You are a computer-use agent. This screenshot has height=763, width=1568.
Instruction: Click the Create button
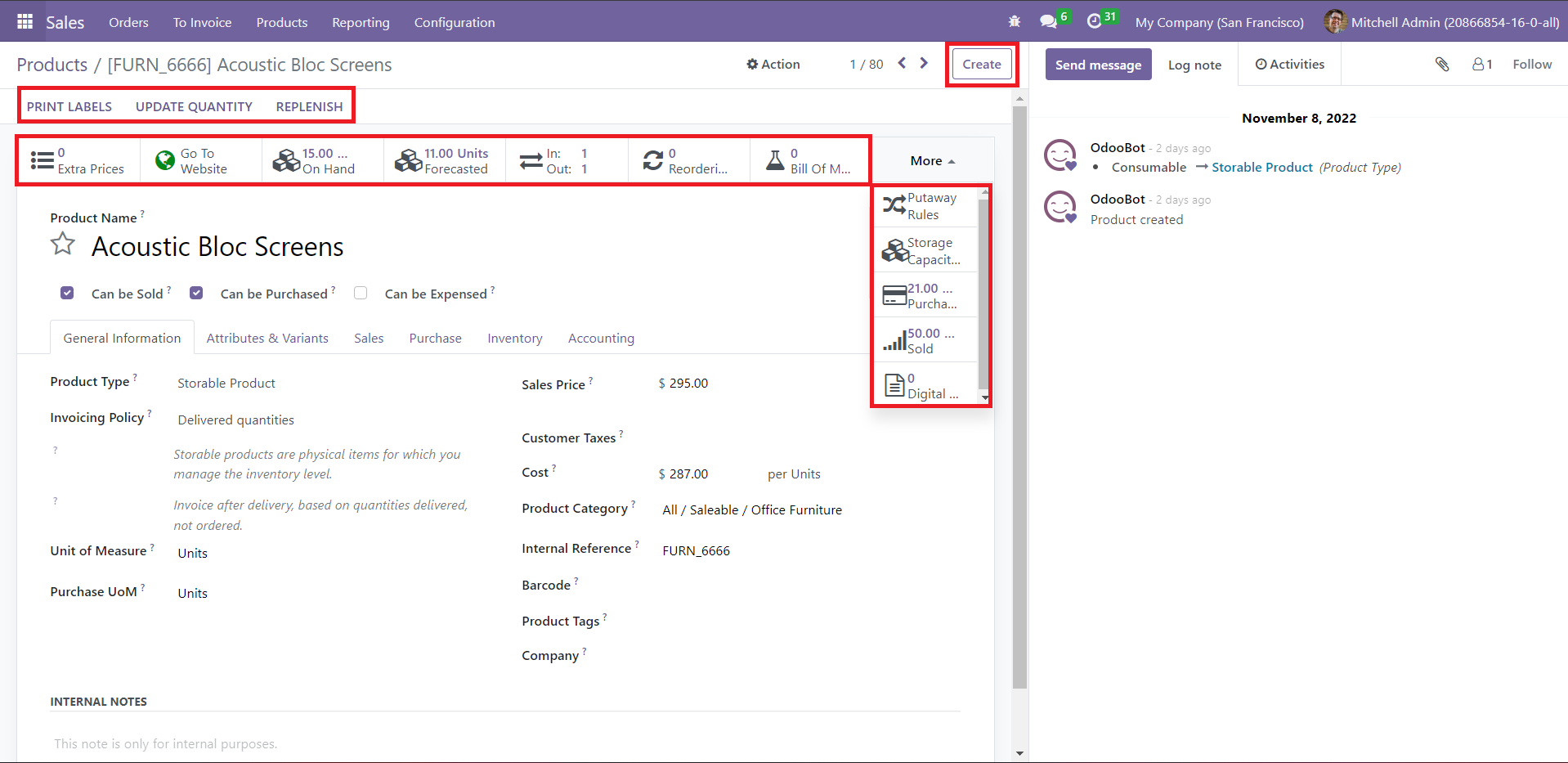[982, 64]
